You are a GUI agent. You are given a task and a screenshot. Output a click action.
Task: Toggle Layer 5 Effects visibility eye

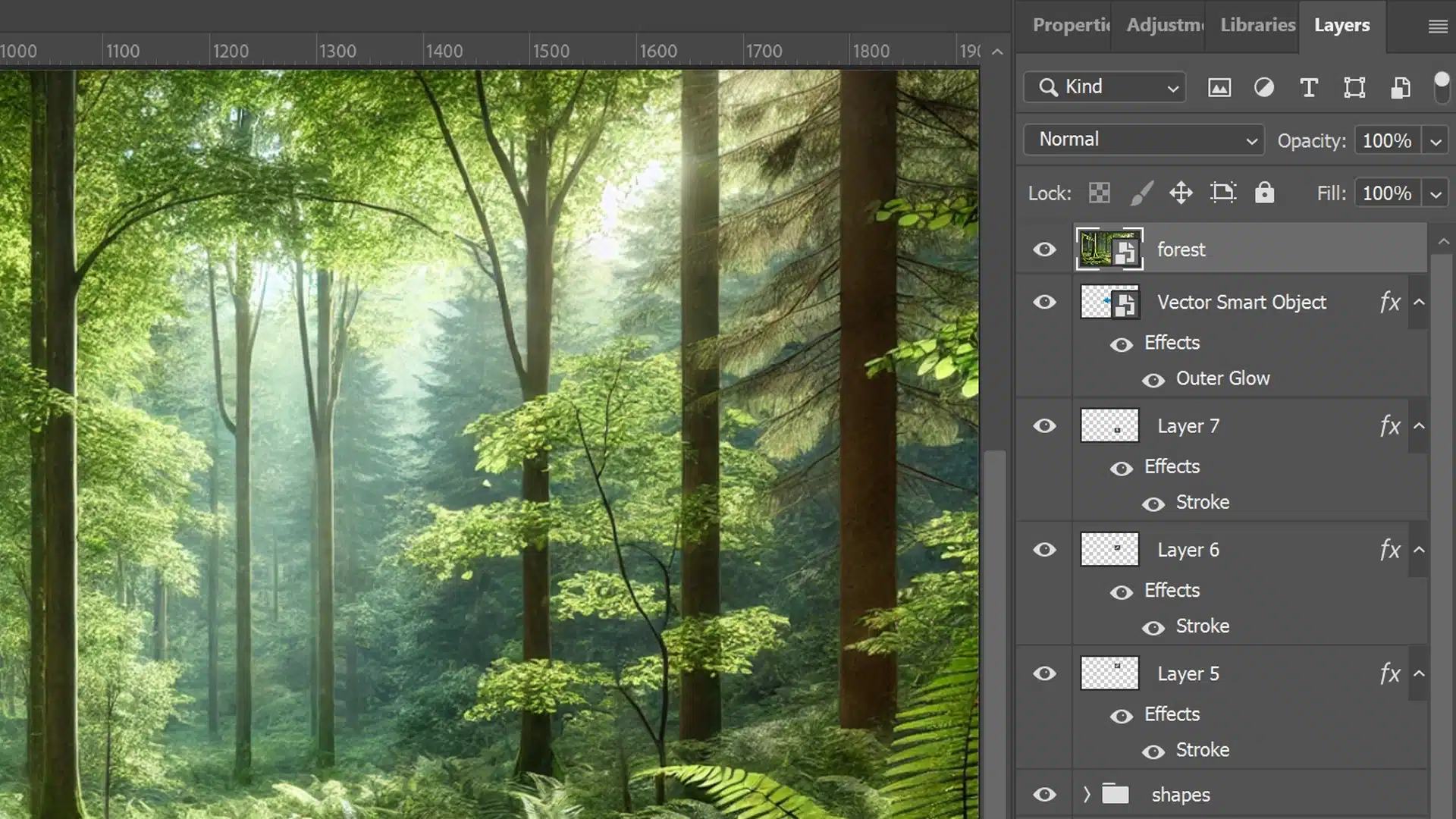click(x=1122, y=716)
